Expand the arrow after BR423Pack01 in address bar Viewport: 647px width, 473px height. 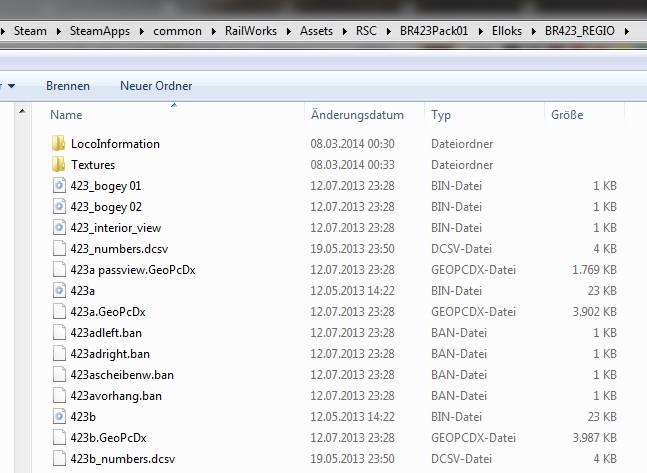[x=480, y=31]
